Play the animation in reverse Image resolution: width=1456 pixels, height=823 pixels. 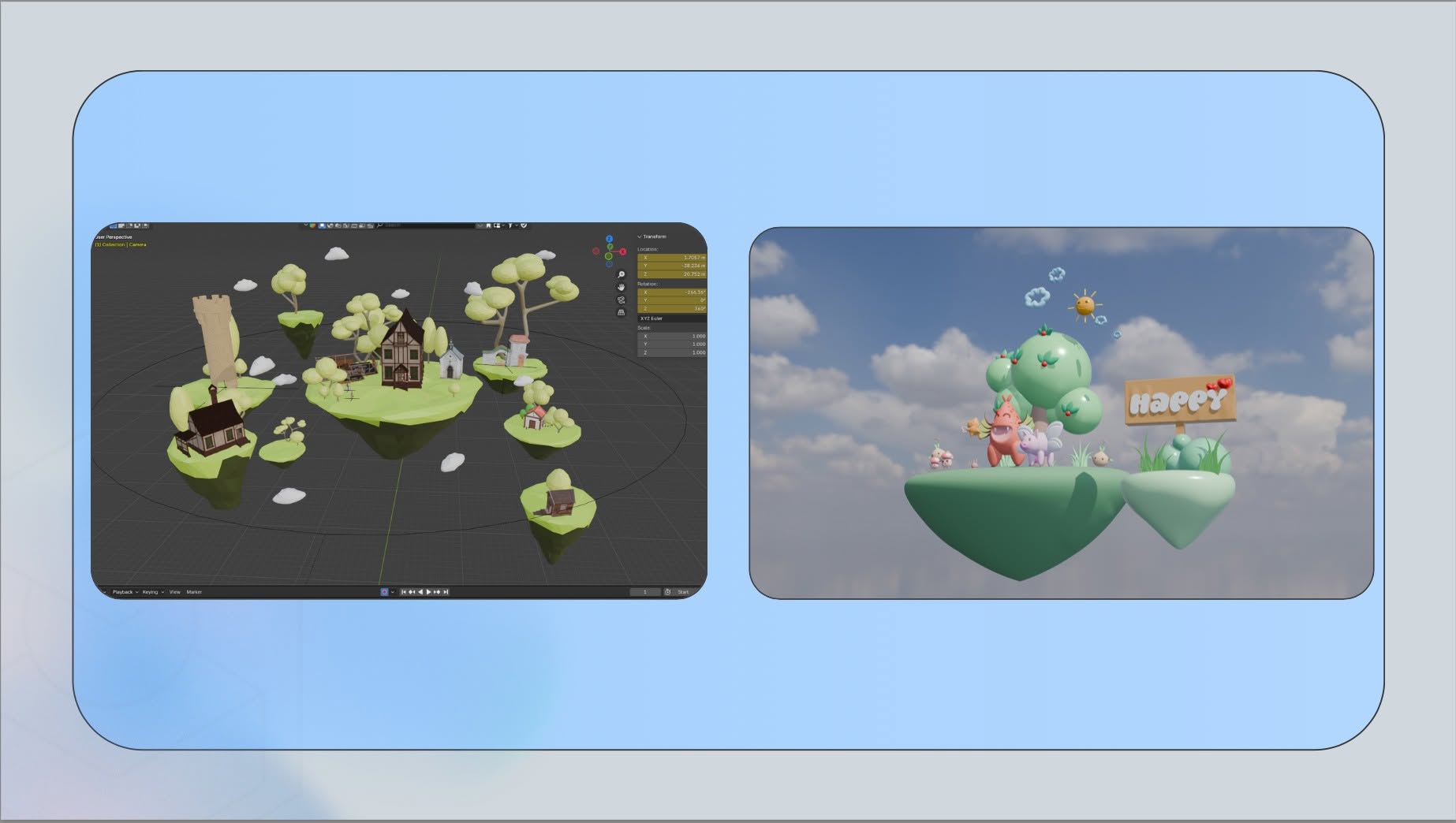(420, 592)
